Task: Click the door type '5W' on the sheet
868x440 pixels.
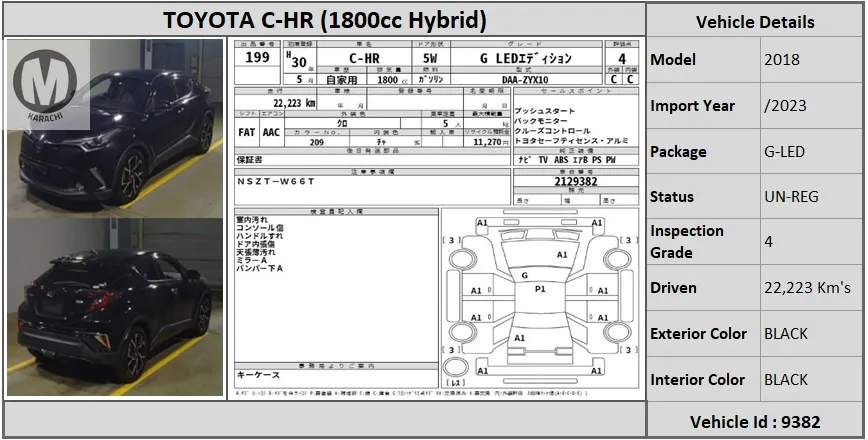Action: pos(430,58)
